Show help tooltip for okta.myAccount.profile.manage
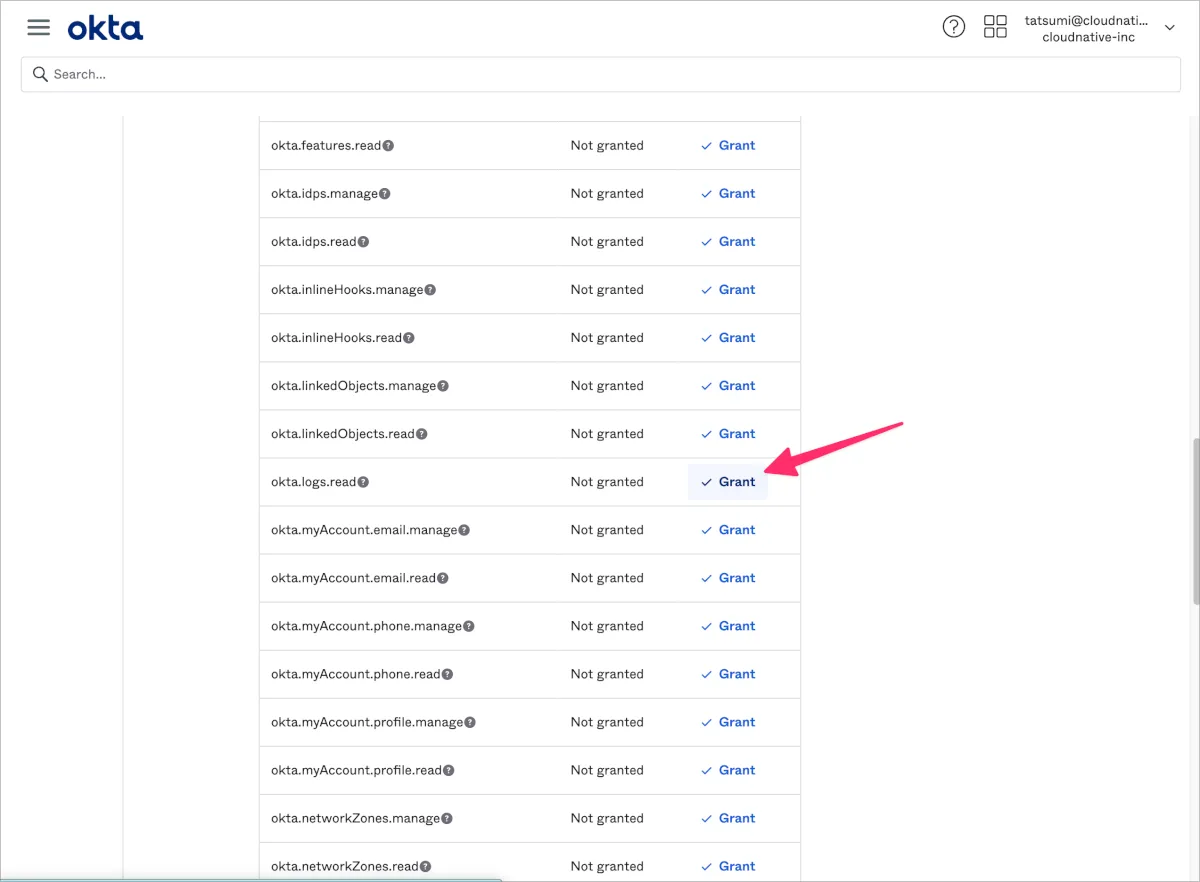This screenshot has height=882, width=1200. pos(470,722)
